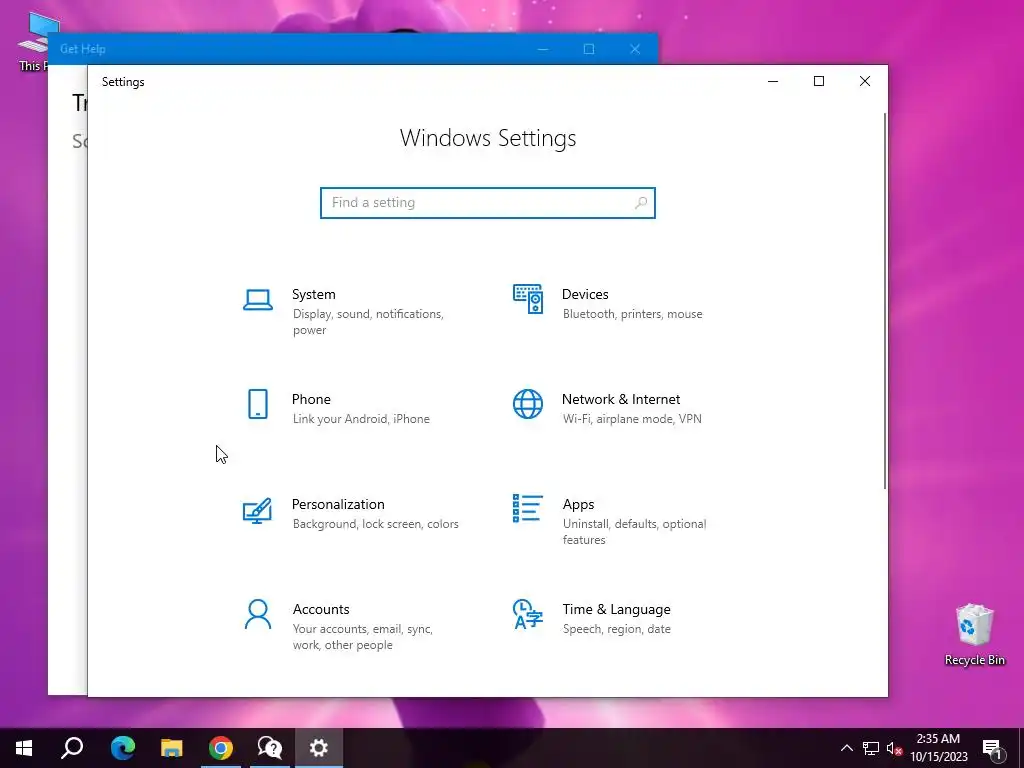
Task: Close the Settings window
Action: pos(865,82)
